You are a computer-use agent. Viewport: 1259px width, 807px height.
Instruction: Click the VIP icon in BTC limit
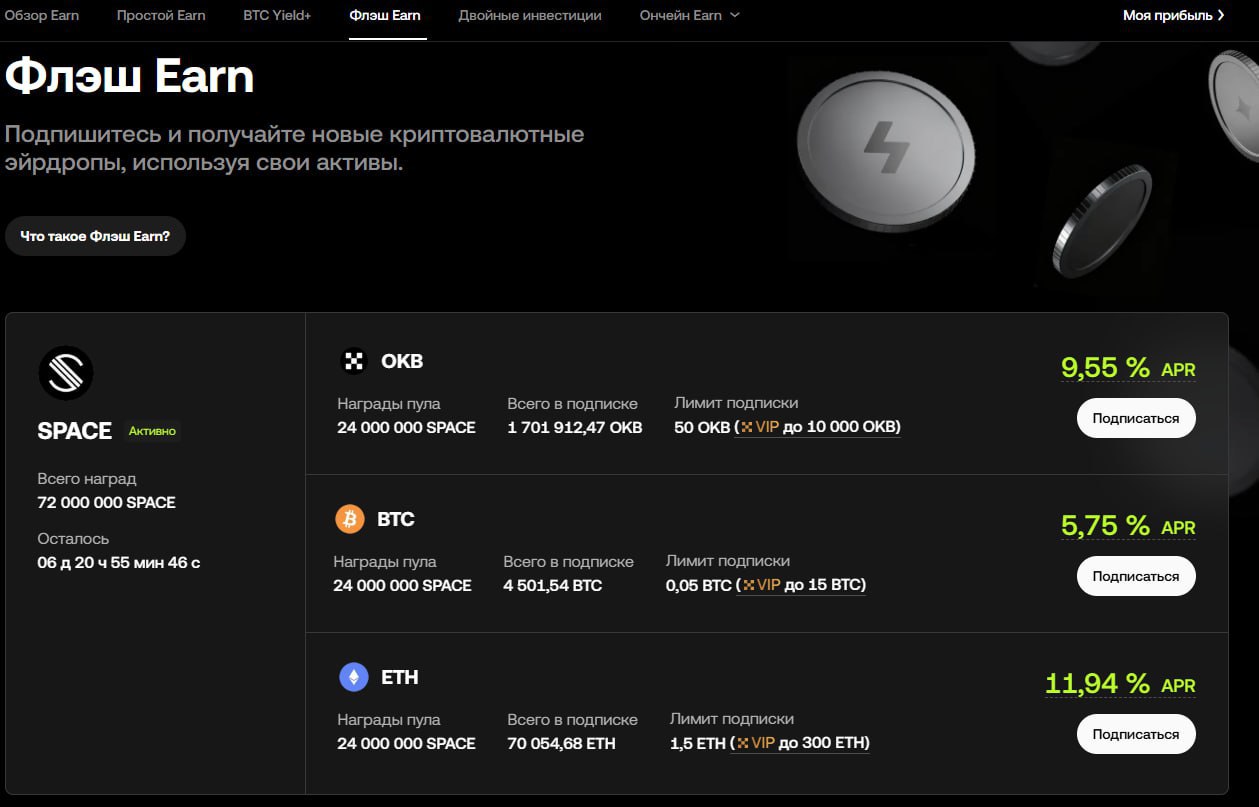[x=748, y=586]
